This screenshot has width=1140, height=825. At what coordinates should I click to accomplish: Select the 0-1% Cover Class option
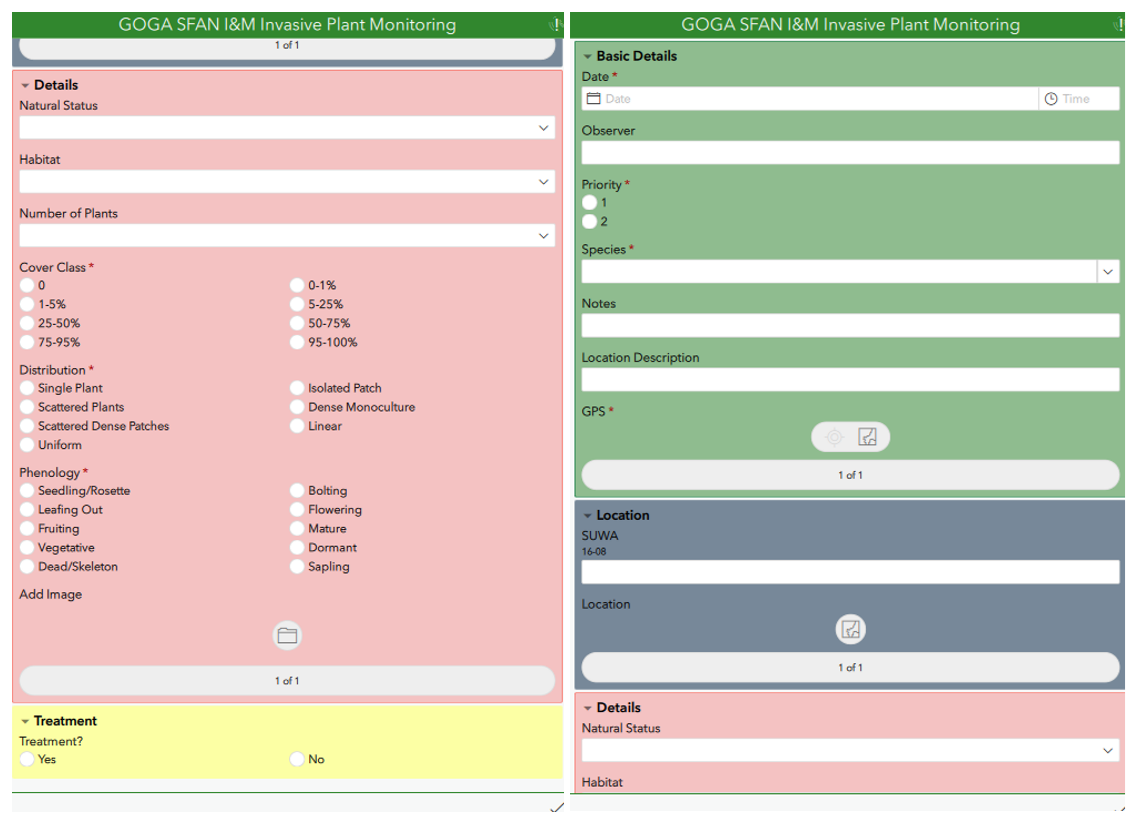(296, 285)
